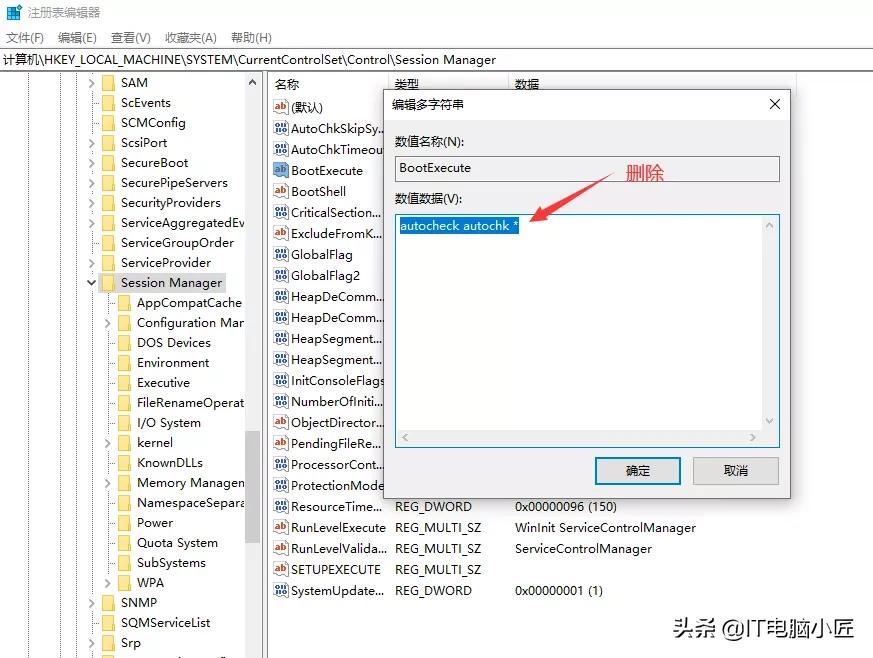Viewport: 873px width, 658px height.
Task: Click the registry address bar
Action: point(436,60)
